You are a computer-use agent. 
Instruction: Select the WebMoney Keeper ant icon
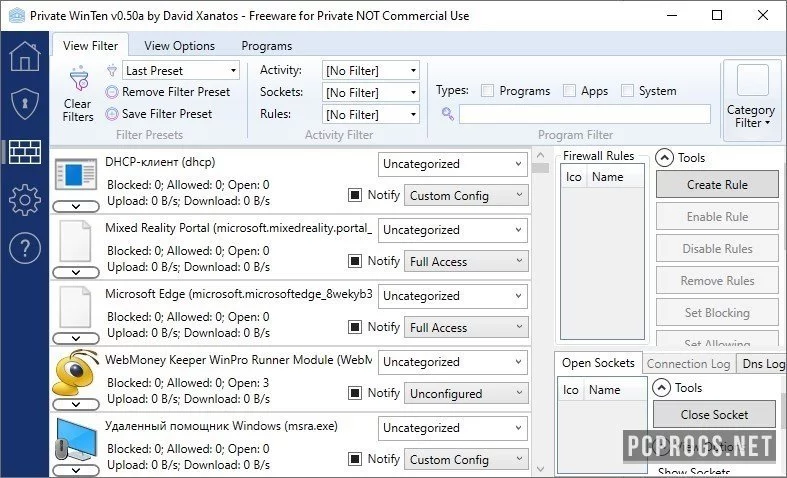pyautogui.click(x=76, y=372)
